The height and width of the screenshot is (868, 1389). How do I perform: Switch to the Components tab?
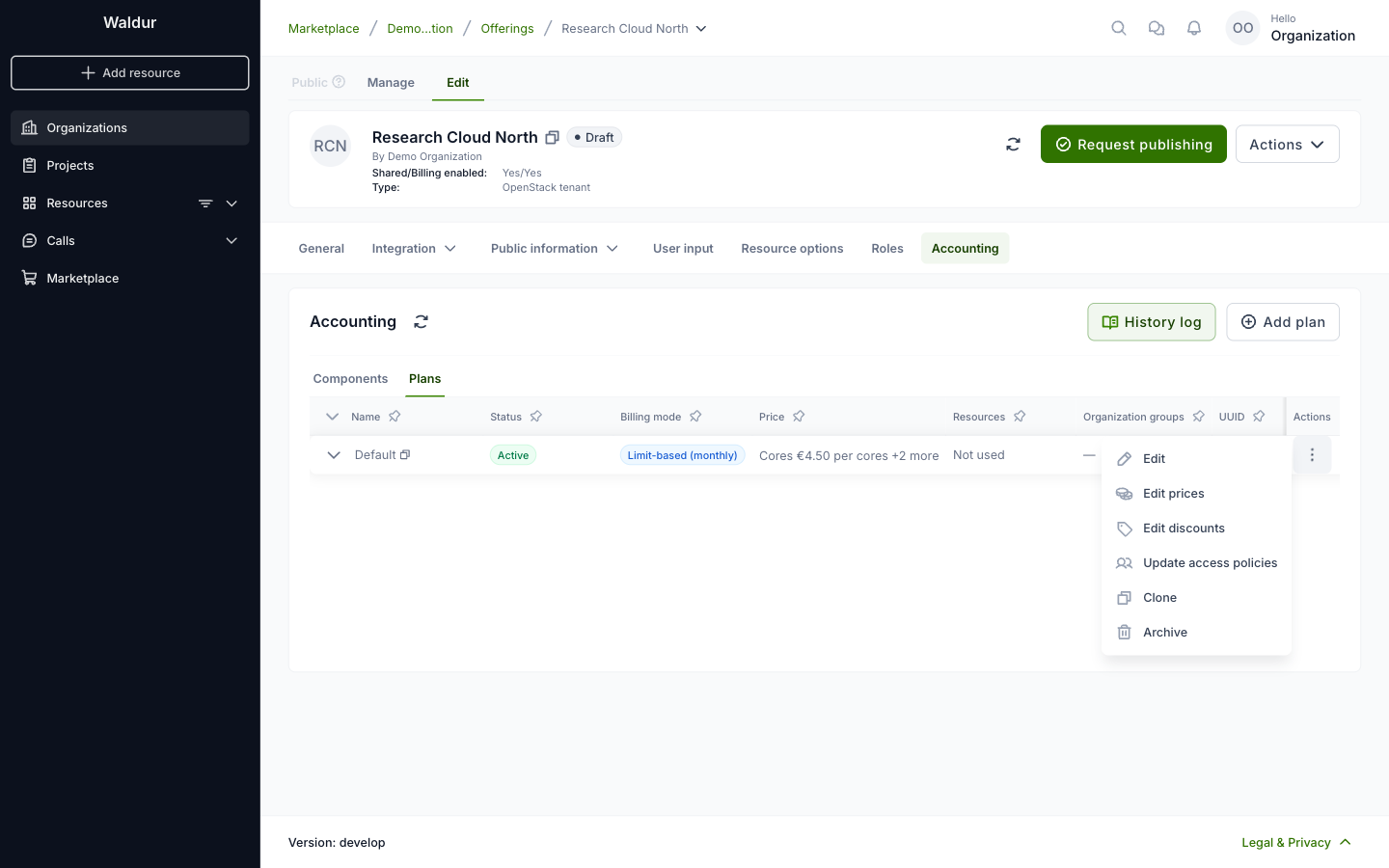pos(350,378)
